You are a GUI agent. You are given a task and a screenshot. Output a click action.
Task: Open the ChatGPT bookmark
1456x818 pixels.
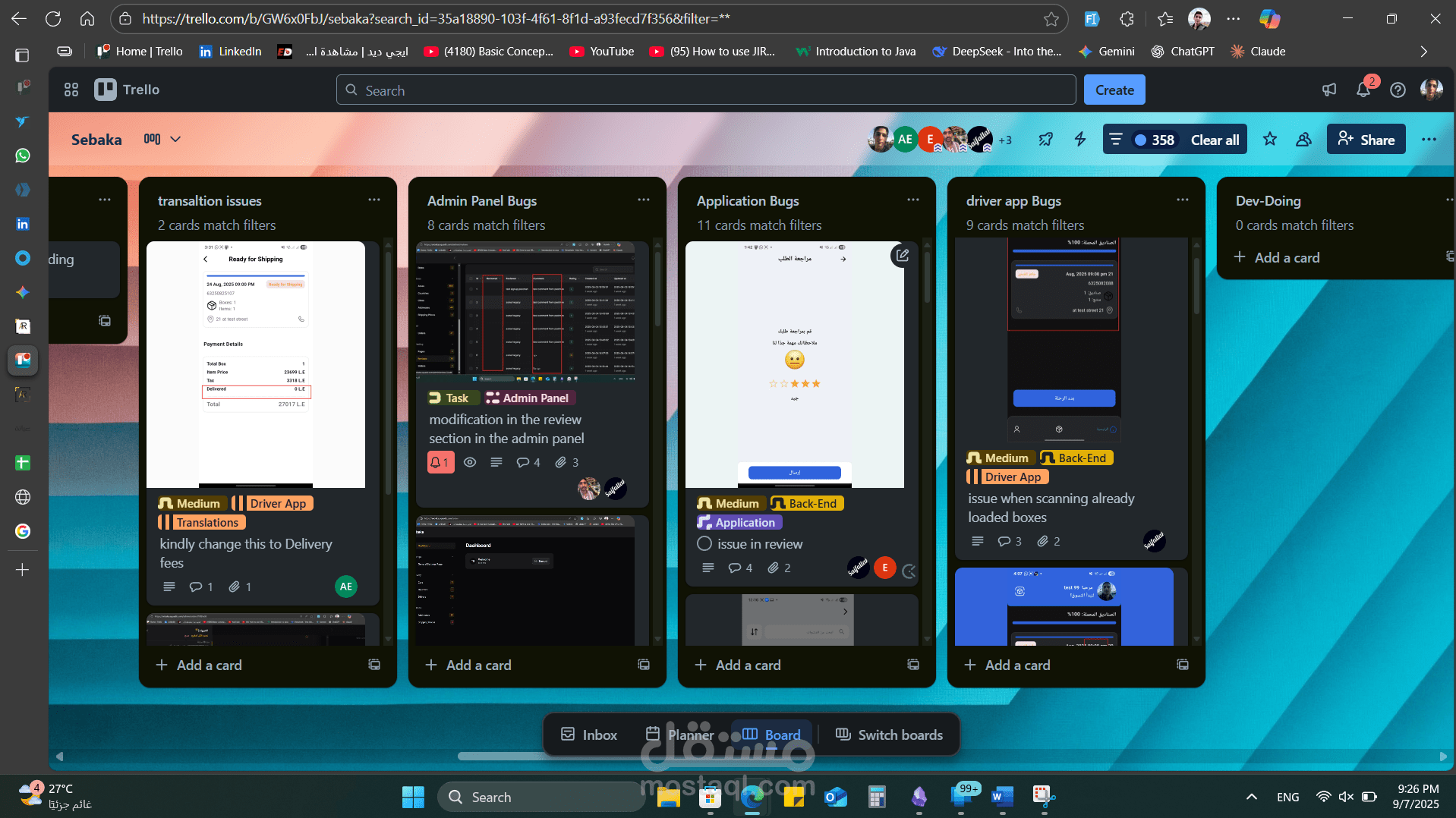click(1183, 51)
